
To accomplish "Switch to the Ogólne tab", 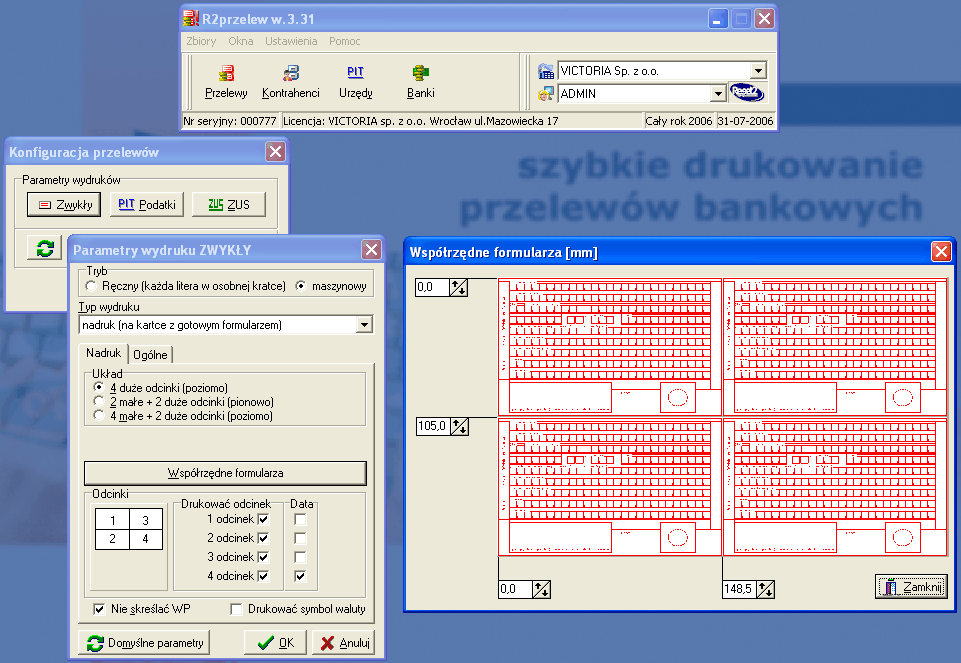I will click(150, 355).
